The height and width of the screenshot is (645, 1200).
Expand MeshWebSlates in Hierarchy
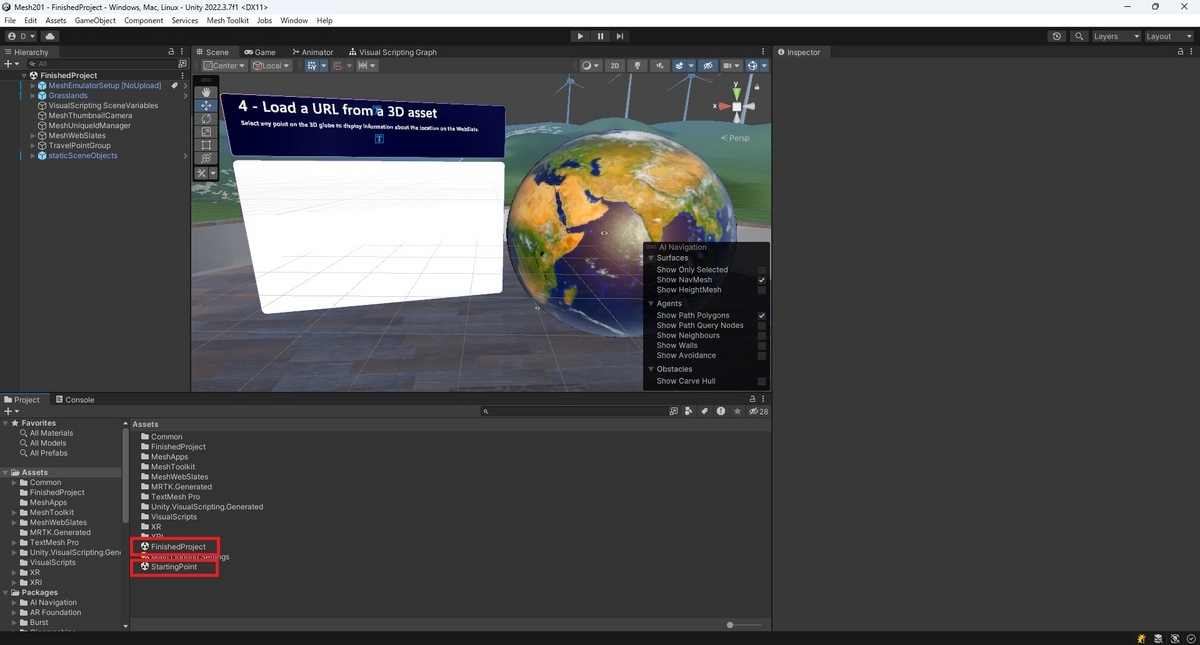[32, 136]
